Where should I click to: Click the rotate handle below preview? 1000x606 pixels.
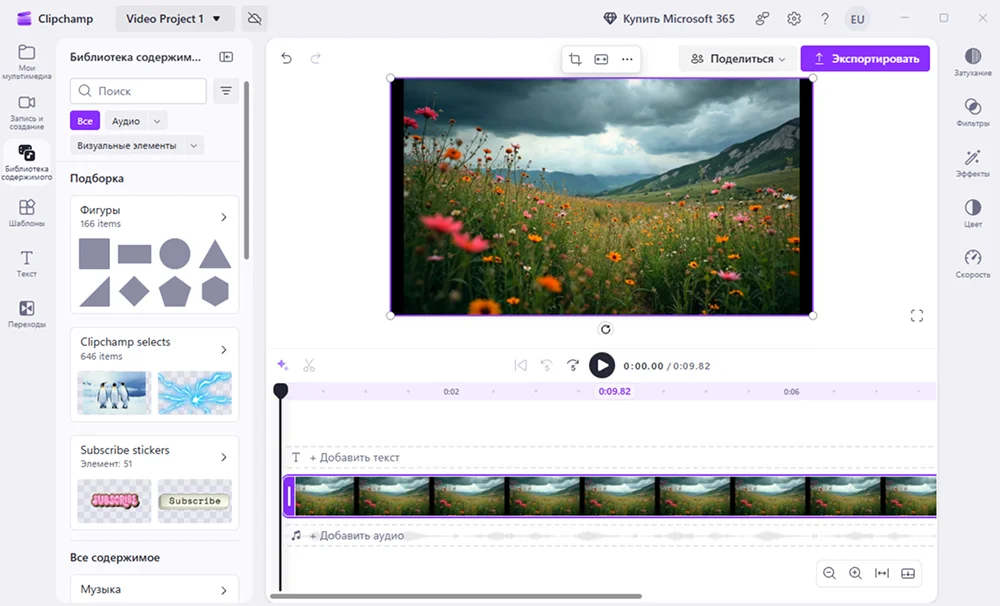605,329
